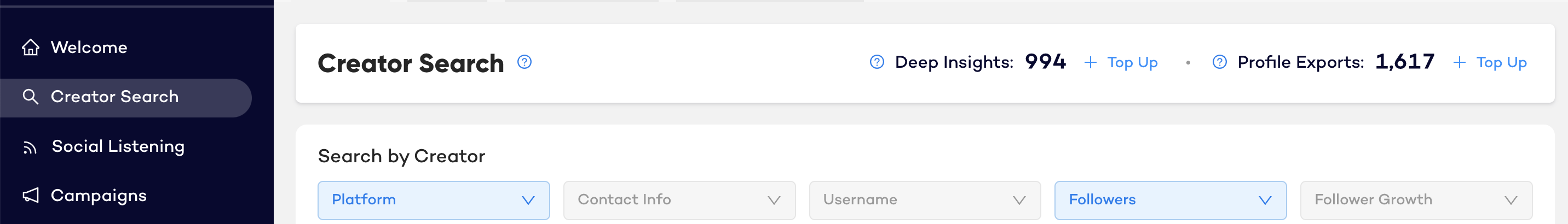Click the Deep Insights help icon
The image size is (1568, 224).
tap(877, 62)
